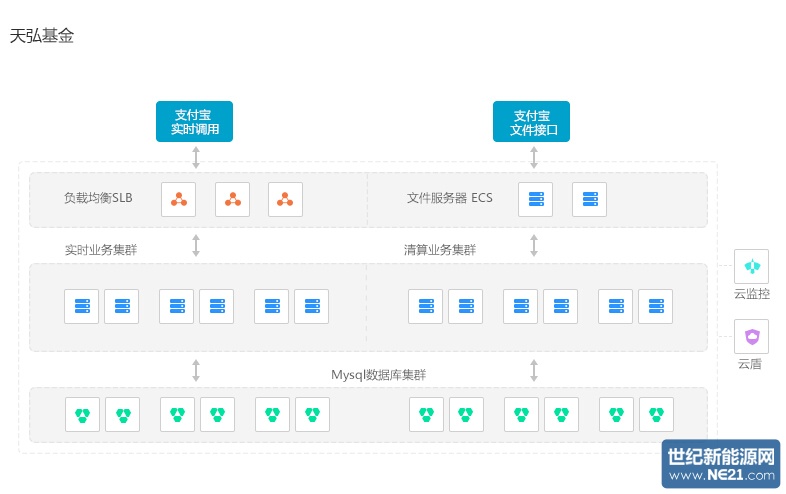This screenshot has width=786, height=494.
Task: Click the 支付宝 文件接口 button
Action: [531, 122]
